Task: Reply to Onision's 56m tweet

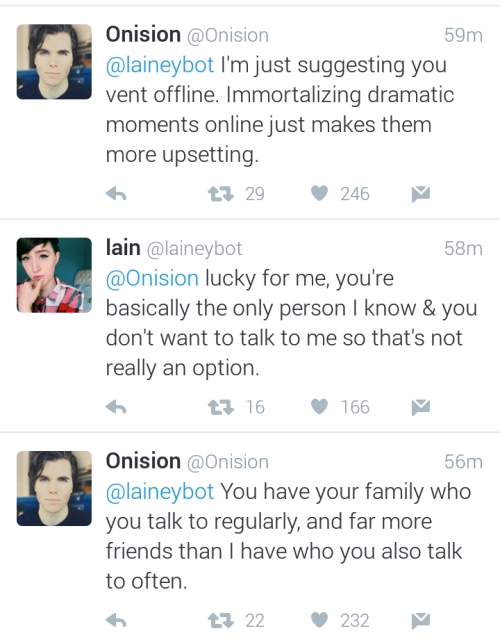Action: pyautogui.click(x=116, y=620)
